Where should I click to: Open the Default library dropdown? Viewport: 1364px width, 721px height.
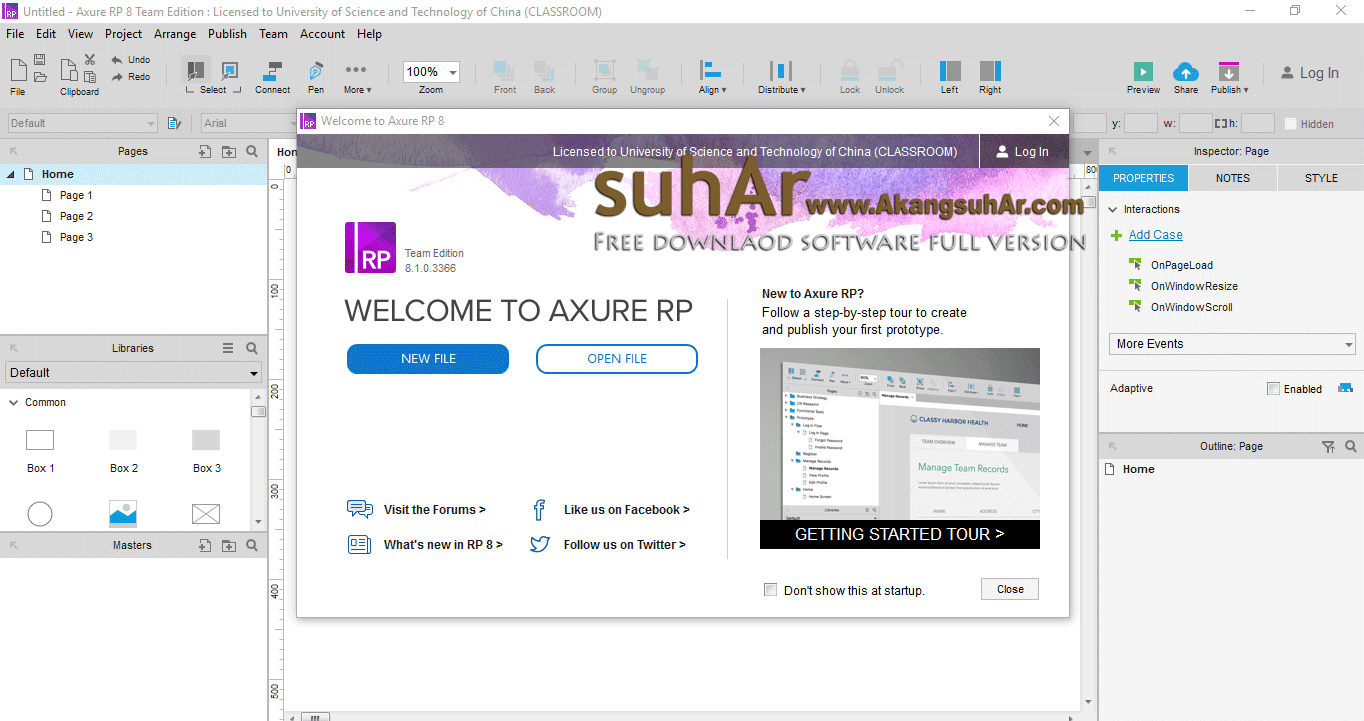[x=133, y=372]
